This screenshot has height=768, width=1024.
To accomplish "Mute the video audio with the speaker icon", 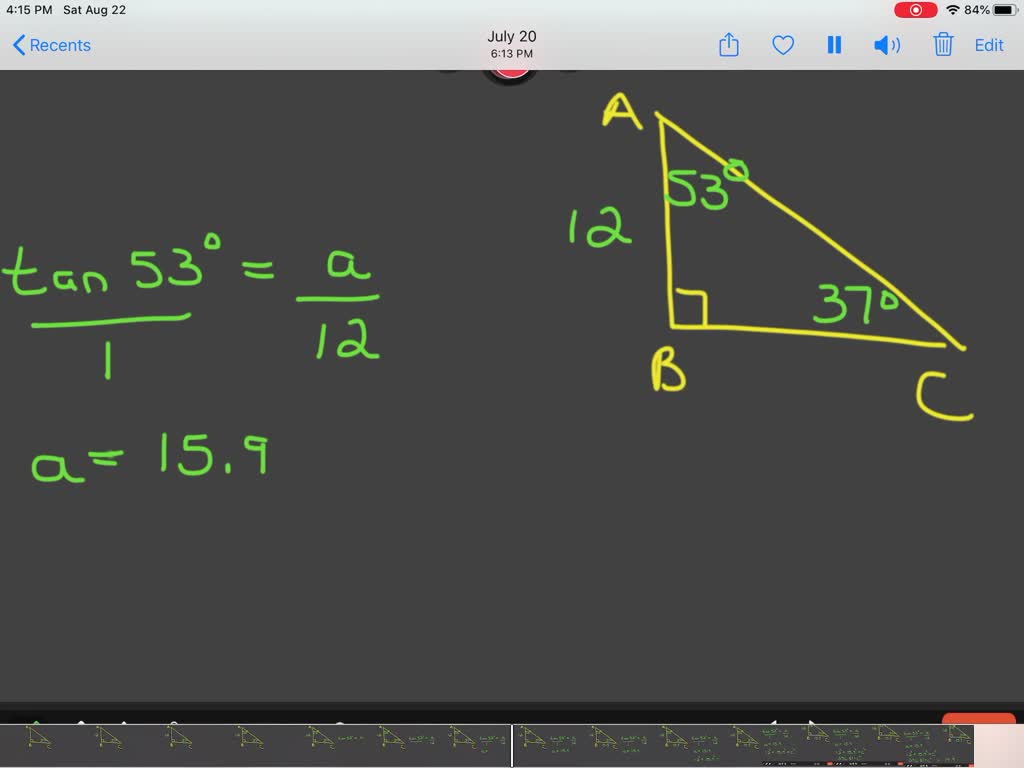I will point(887,45).
